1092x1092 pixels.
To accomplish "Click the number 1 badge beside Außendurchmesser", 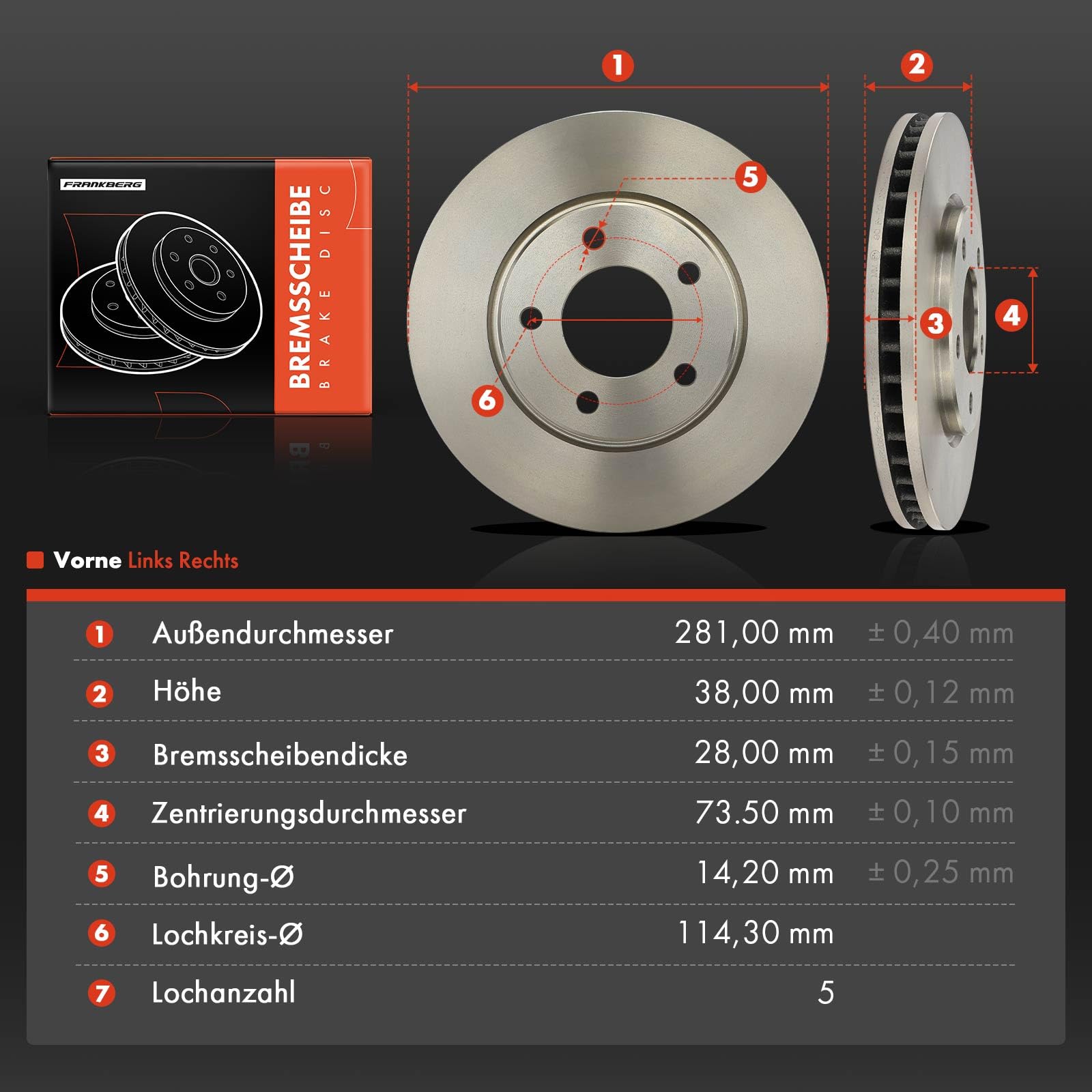I will pyautogui.click(x=100, y=634).
